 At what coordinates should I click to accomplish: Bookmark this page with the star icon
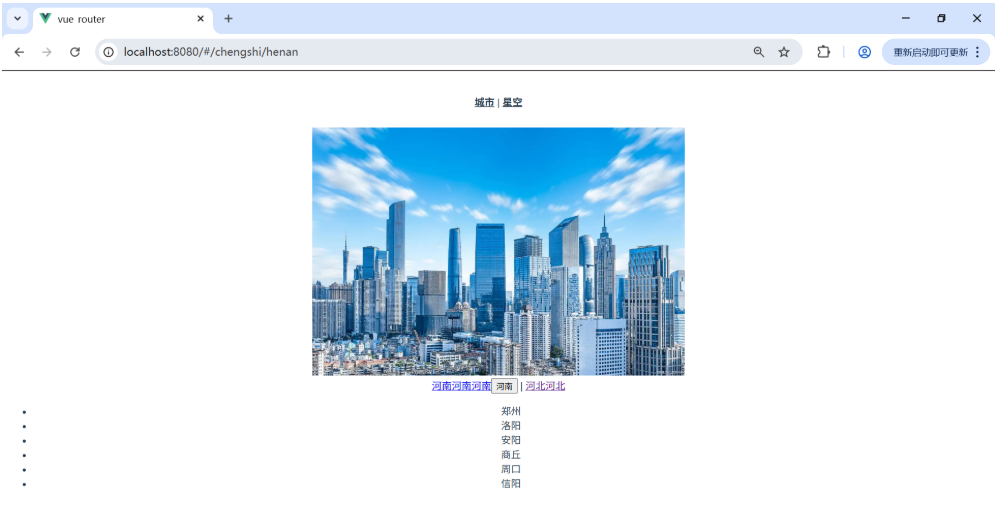click(784, 52)
